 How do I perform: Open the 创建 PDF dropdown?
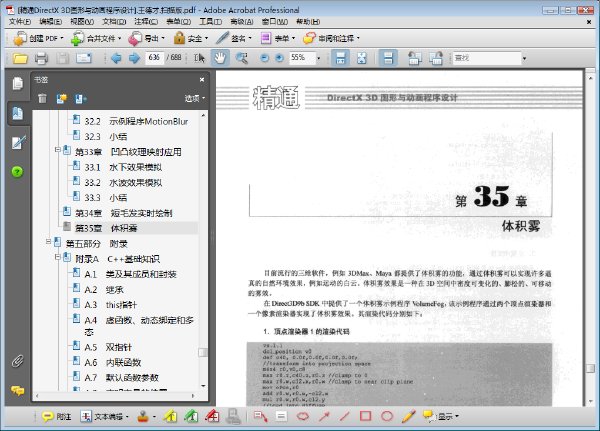(38, 38)
